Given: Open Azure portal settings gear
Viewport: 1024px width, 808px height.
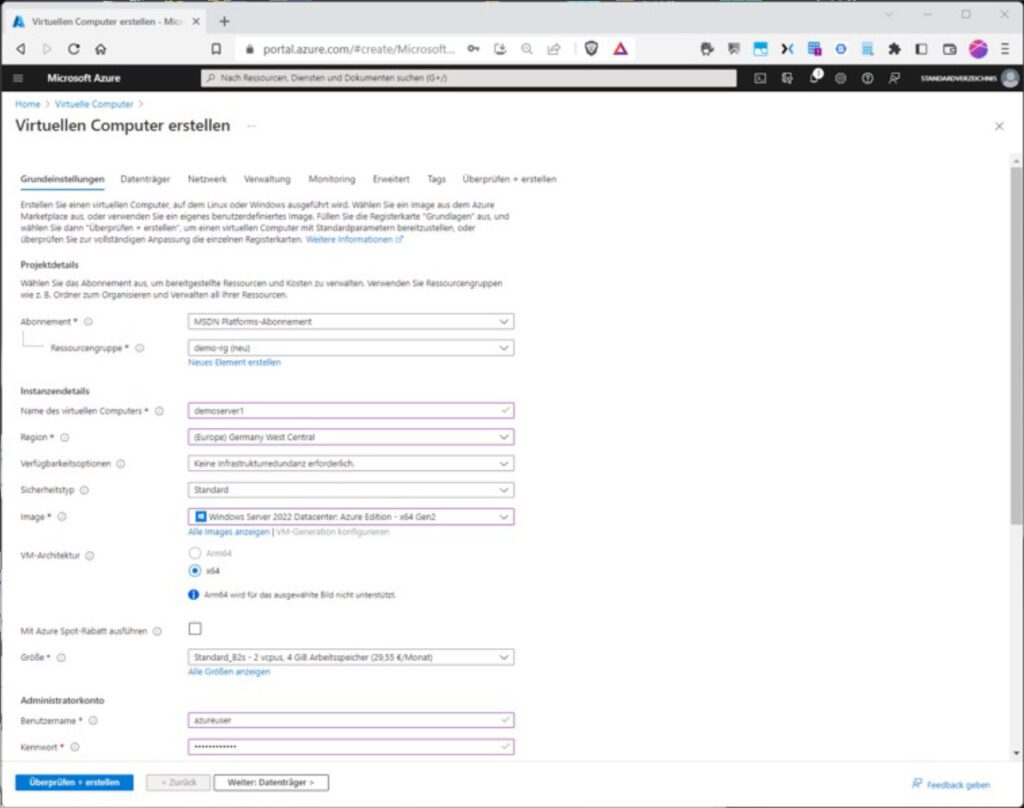Looking at the screenshot, I should pyautogui.click(x=840, y=78).
